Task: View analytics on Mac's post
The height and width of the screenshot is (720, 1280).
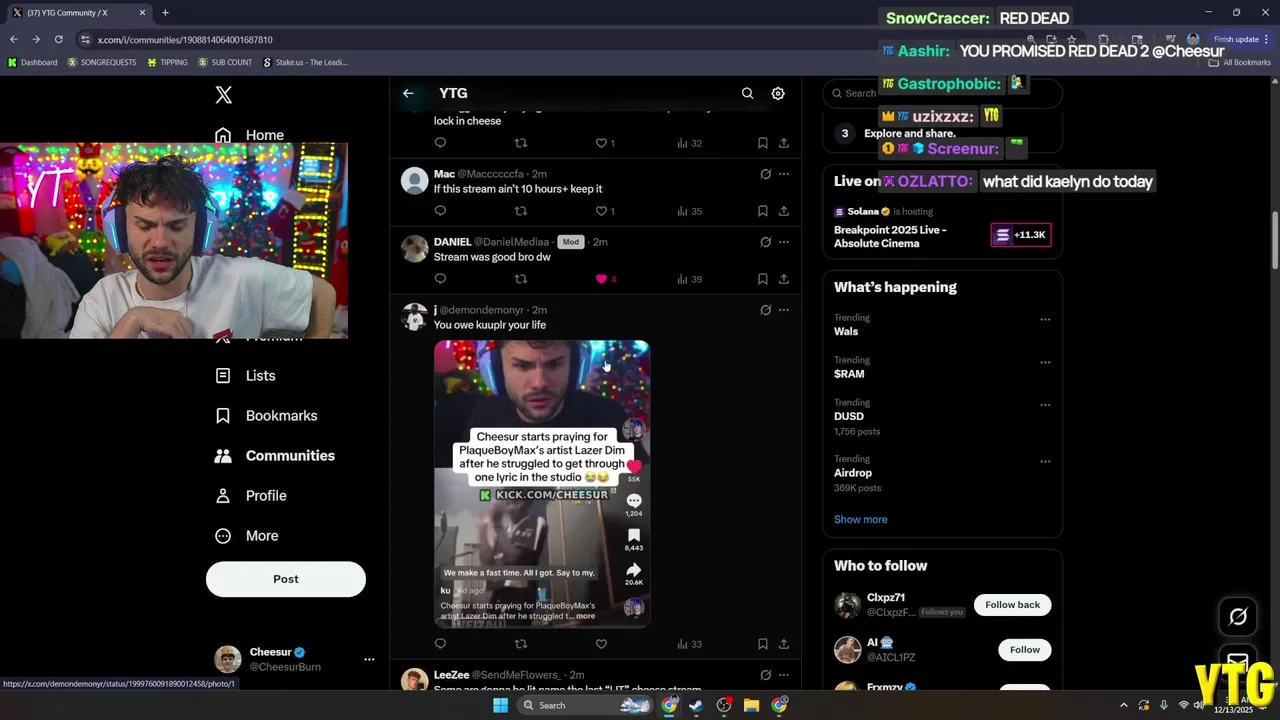Action: click(x=689, y=211)
